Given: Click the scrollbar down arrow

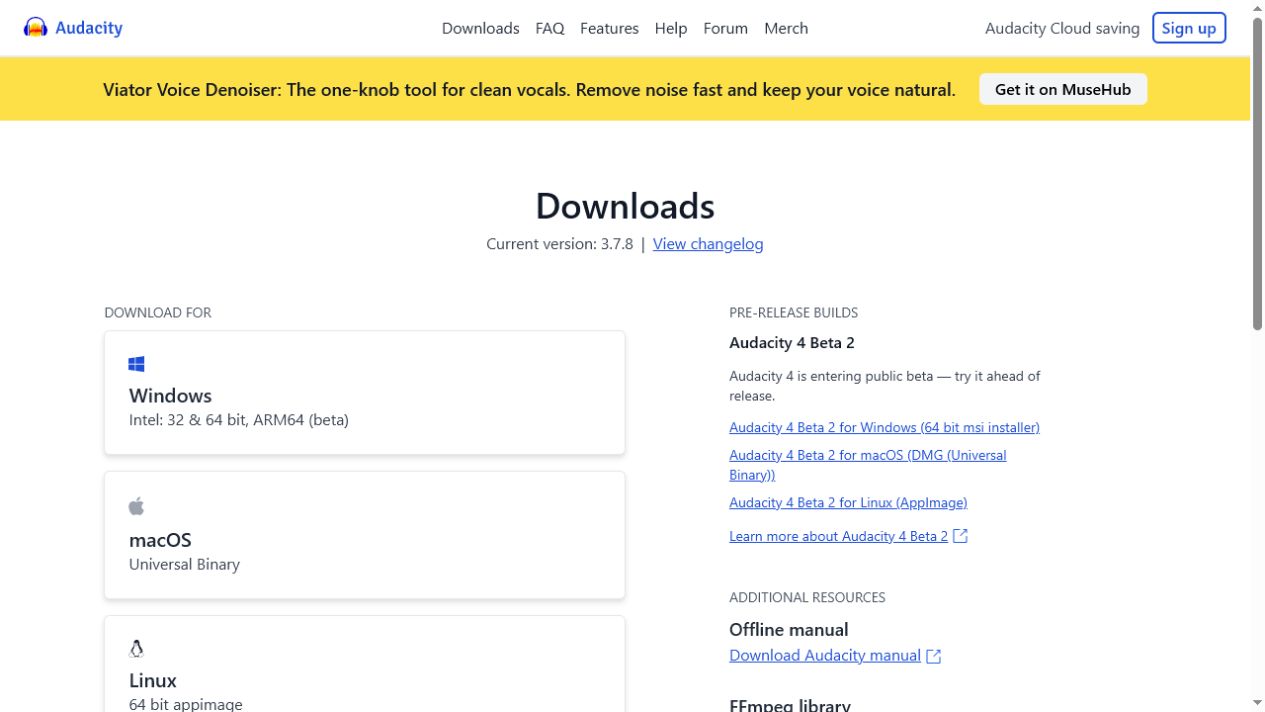Looking at the screenshot, I should 1257,704.
